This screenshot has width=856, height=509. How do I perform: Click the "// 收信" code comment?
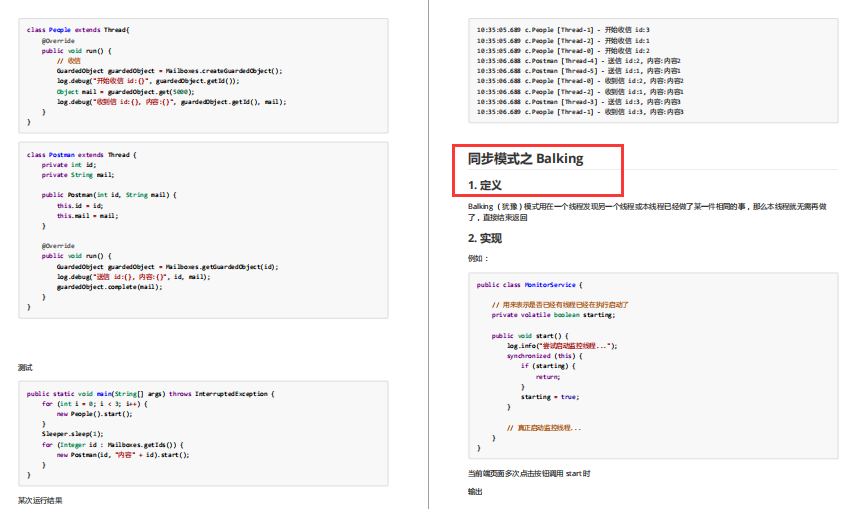pos(69,61)
